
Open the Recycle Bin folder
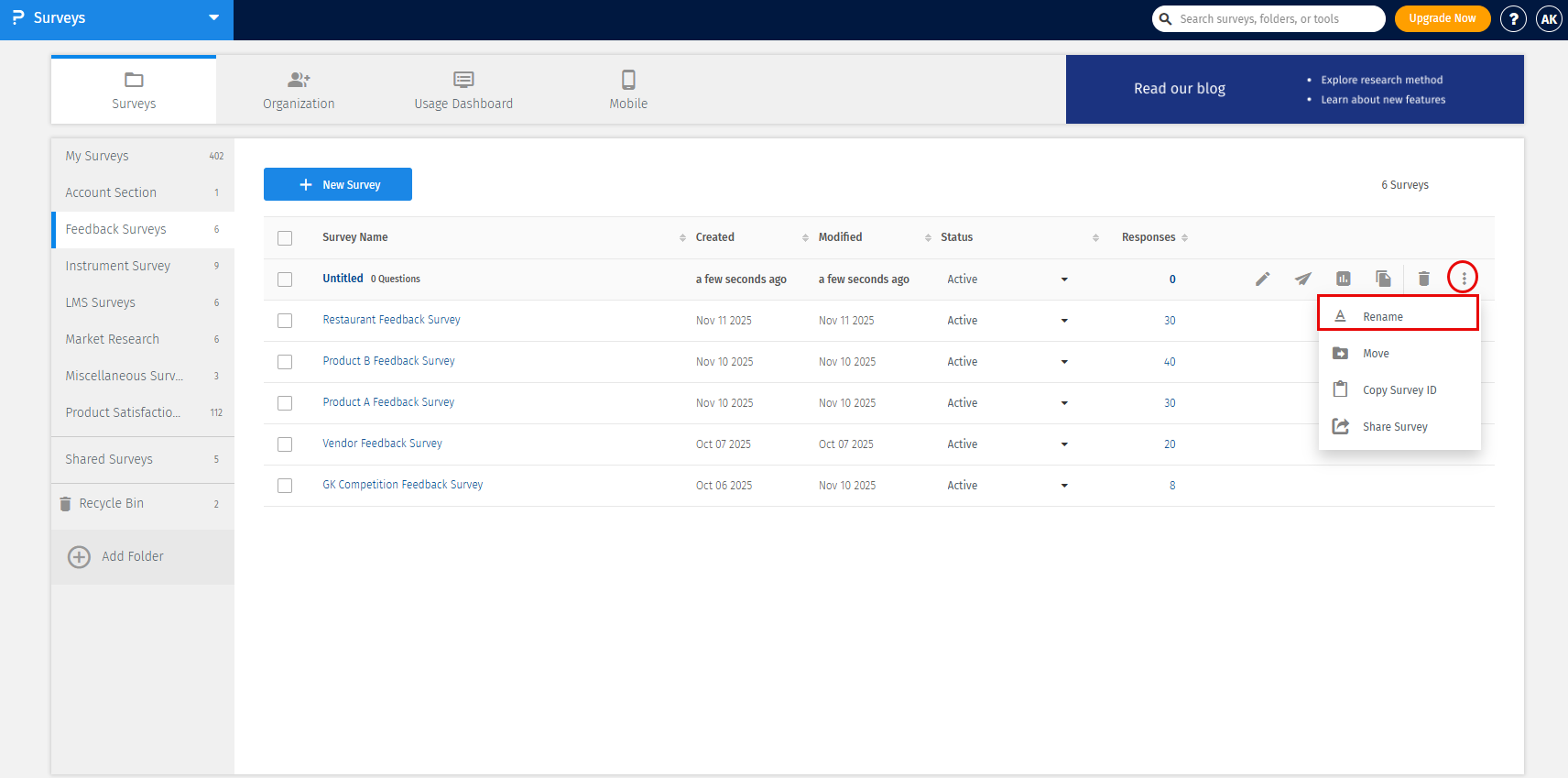click(x=111, y=503)
